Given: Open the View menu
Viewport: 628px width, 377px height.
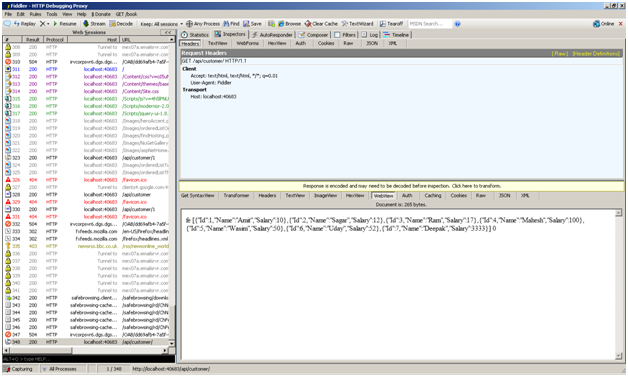Looking at the screenshot, I should 67,14.
